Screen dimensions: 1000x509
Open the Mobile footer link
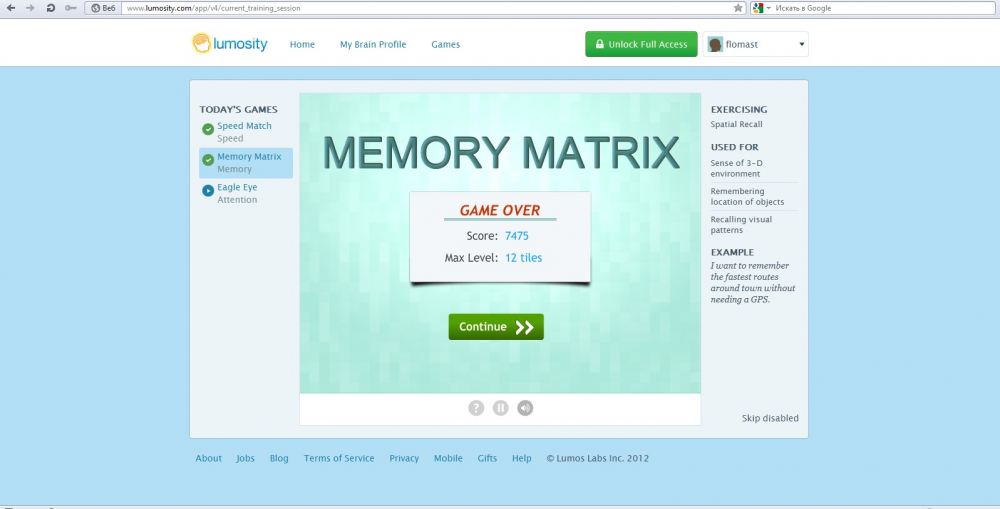pyautogui.click(x=448, y=459)
